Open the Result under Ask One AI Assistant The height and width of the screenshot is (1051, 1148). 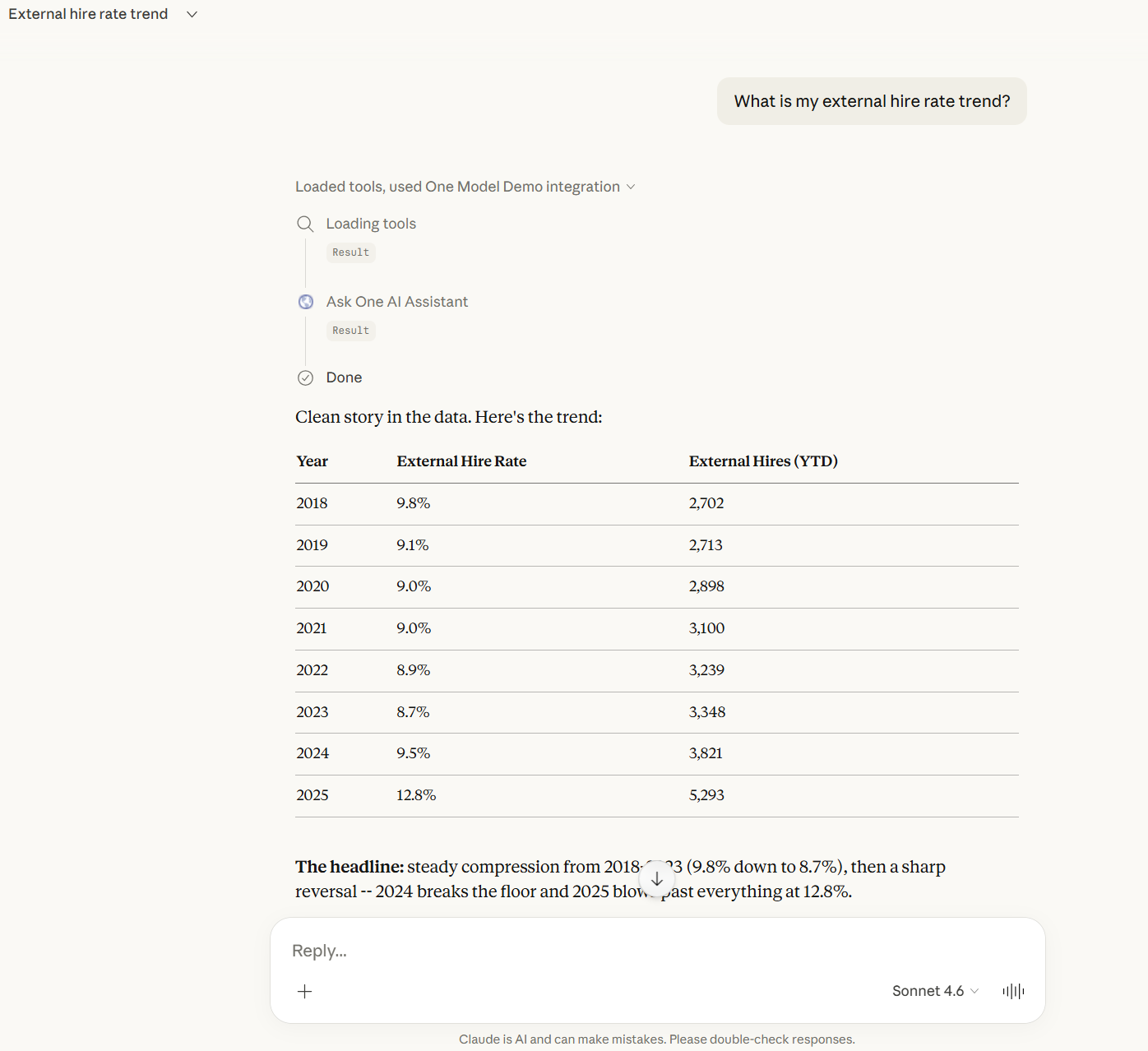coord(351,331)
